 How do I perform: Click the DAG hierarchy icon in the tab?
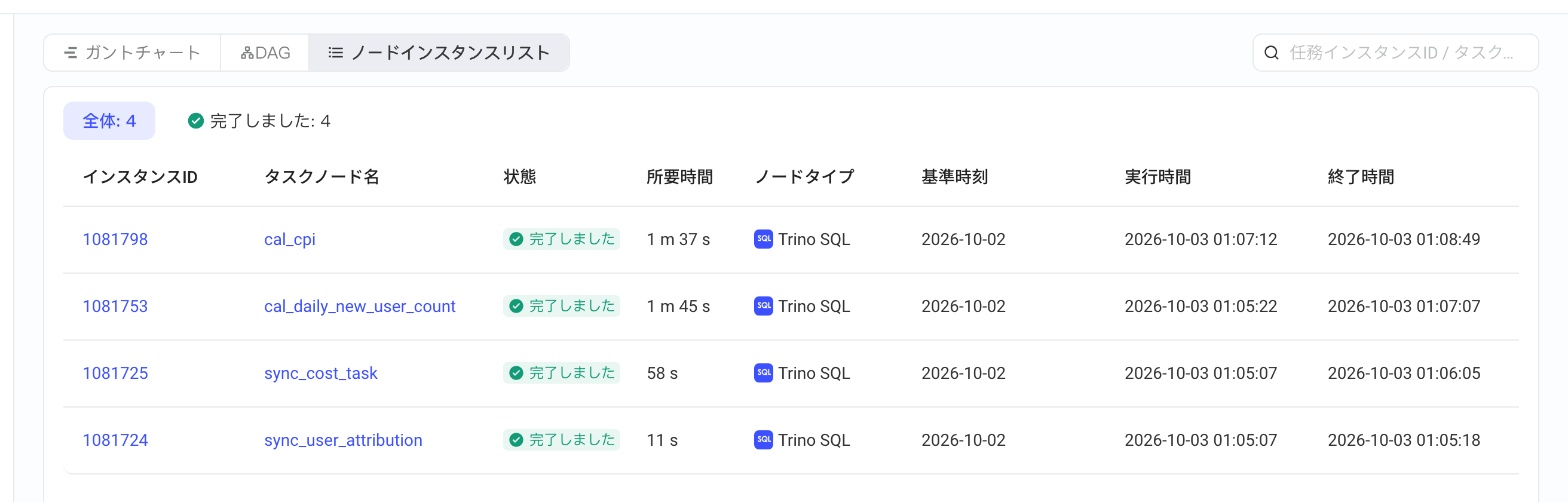point(247,53)
